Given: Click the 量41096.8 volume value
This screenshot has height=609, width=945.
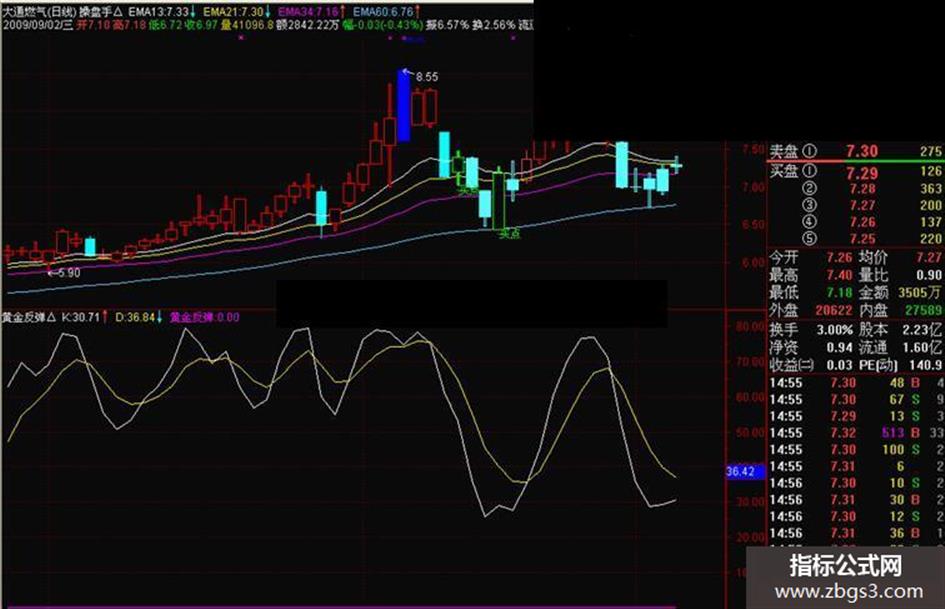Looking at the screenshot, I should pyautogui.click(x=246, y=25).
